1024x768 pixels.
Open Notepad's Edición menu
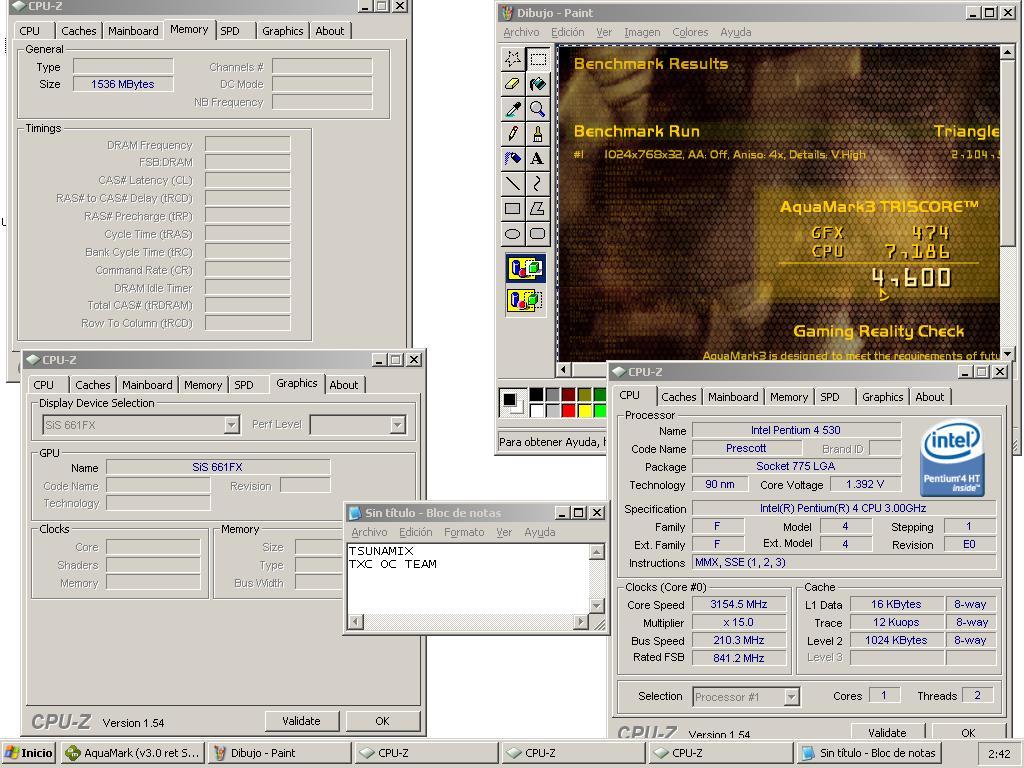[x=415, y=532]
